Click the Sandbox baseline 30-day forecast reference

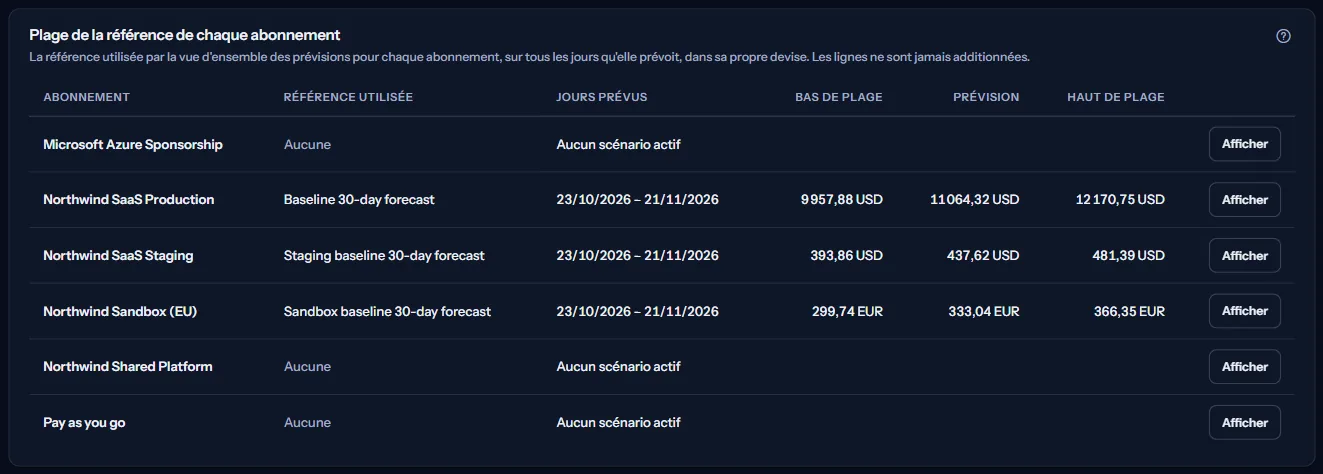click(388, 311)
